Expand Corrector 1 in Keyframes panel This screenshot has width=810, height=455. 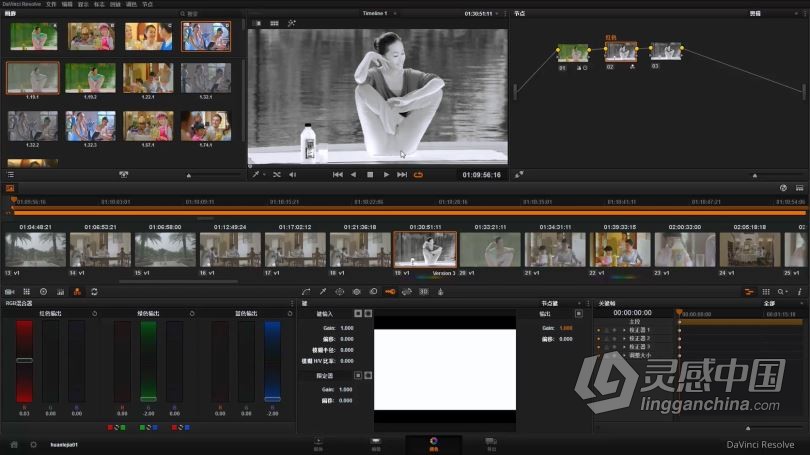[624, 330]
